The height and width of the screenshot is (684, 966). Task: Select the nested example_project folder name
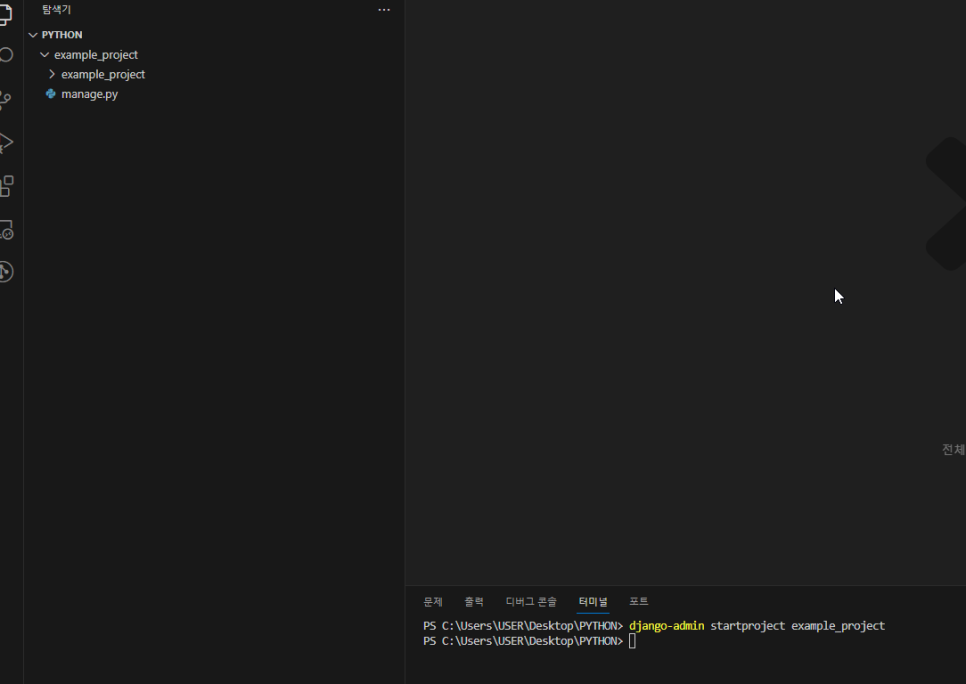pos(103,75)
